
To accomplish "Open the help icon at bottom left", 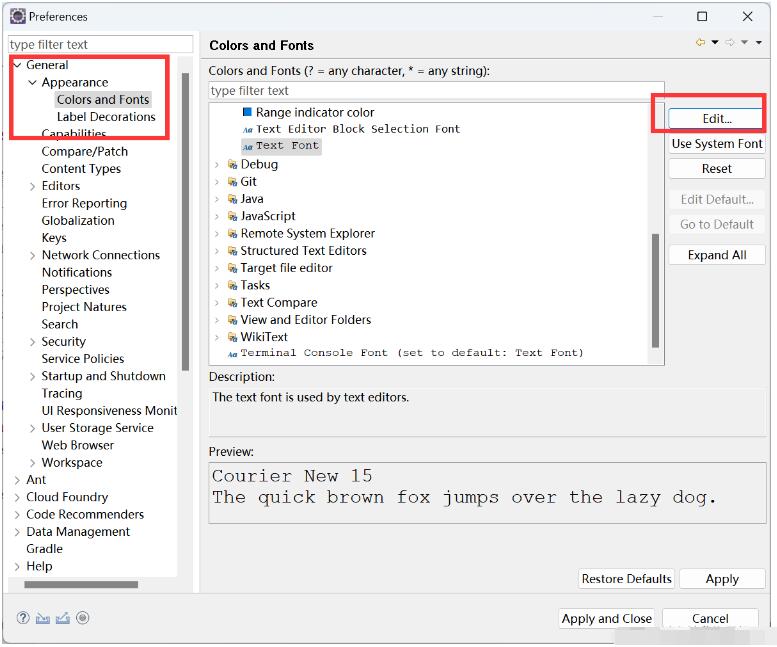I will pos(23,618).
